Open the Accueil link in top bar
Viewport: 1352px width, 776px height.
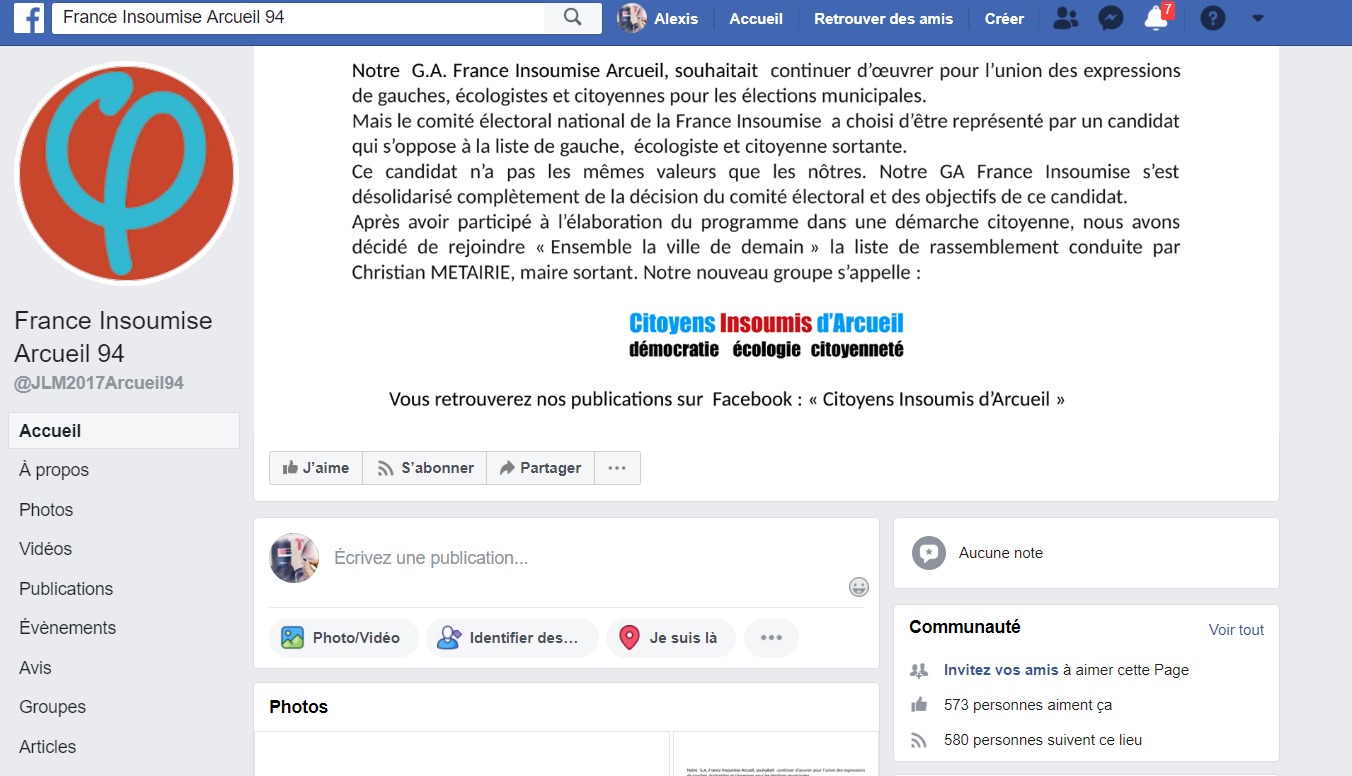(756, 18)
